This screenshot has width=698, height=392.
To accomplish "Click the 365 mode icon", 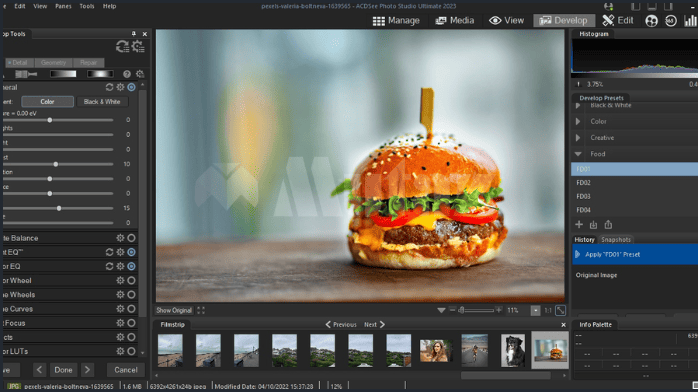I will click(x=671, y=20).
